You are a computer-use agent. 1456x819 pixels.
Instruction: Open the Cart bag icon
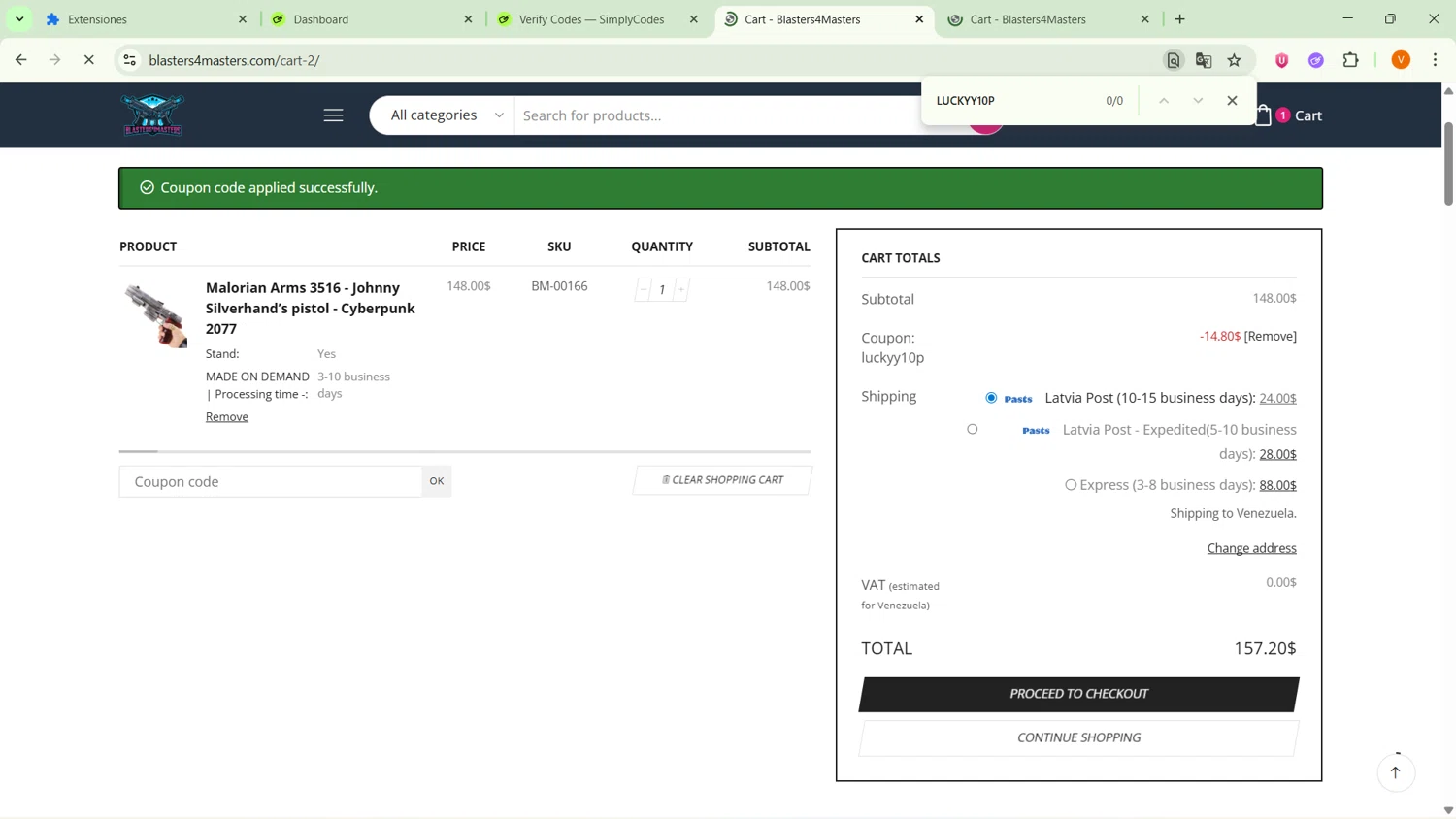click(x=1264, y=115)
